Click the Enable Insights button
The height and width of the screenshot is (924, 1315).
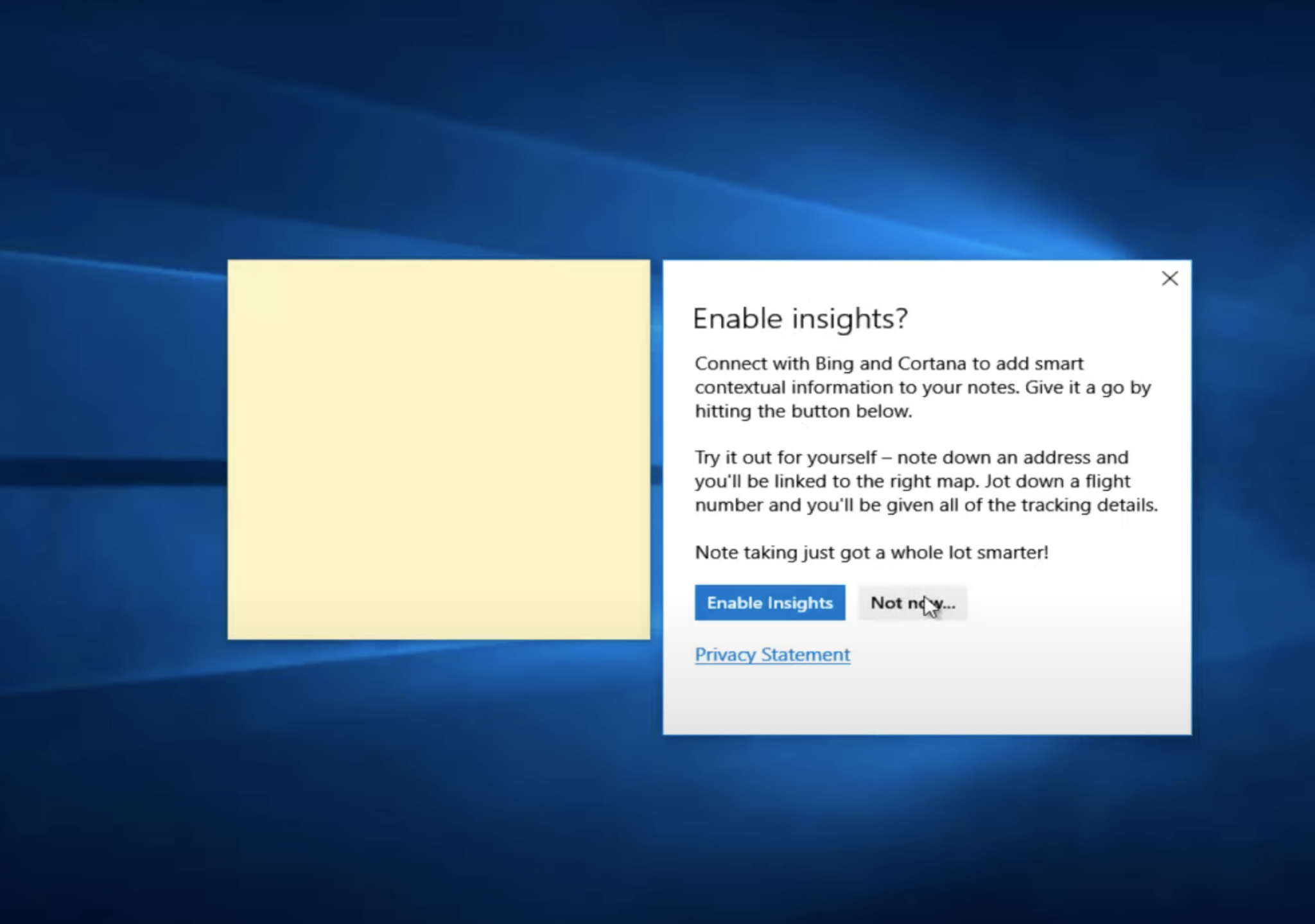[769, 602]
